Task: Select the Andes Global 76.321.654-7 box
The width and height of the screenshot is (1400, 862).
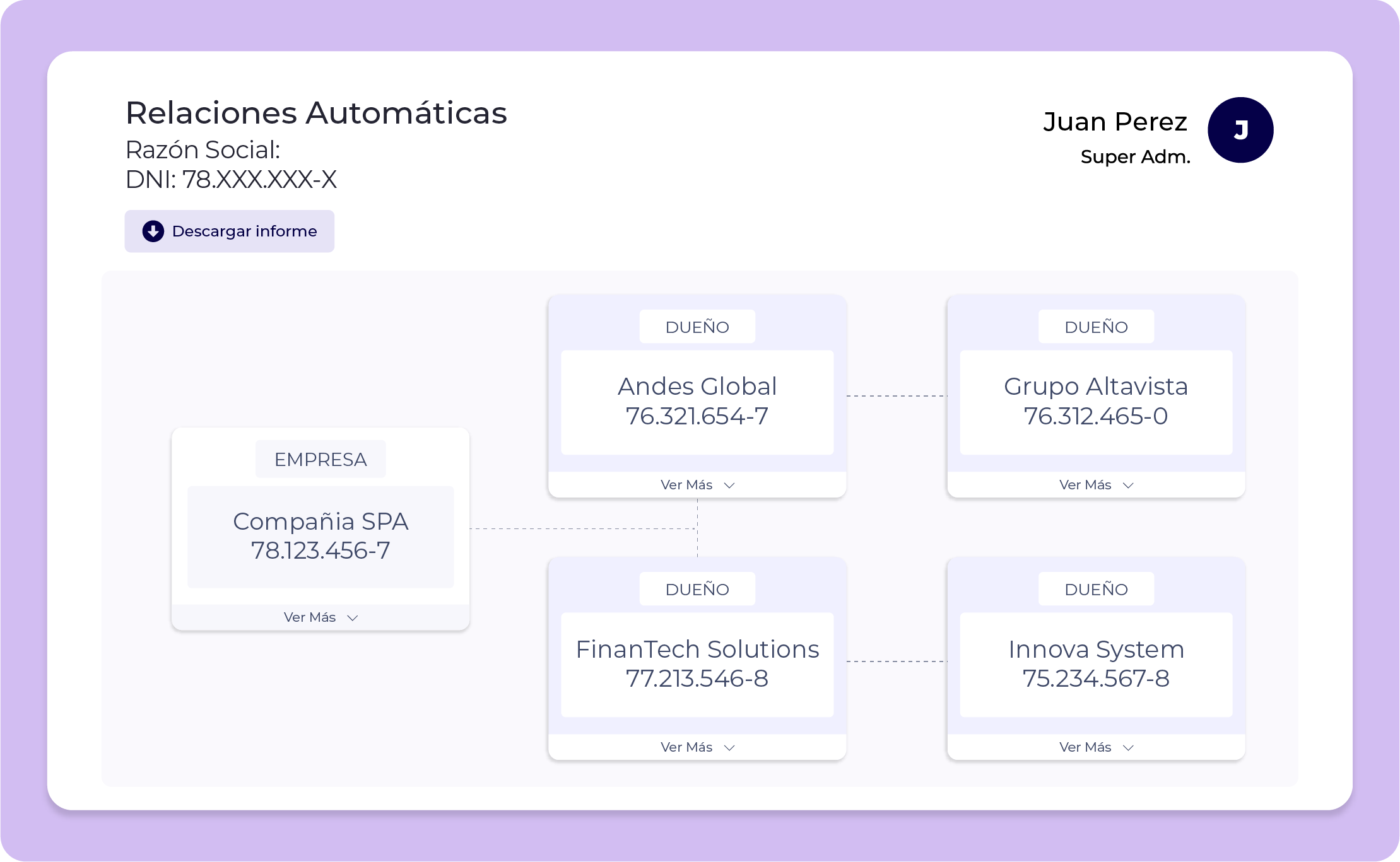Action: tap(697, 402)
